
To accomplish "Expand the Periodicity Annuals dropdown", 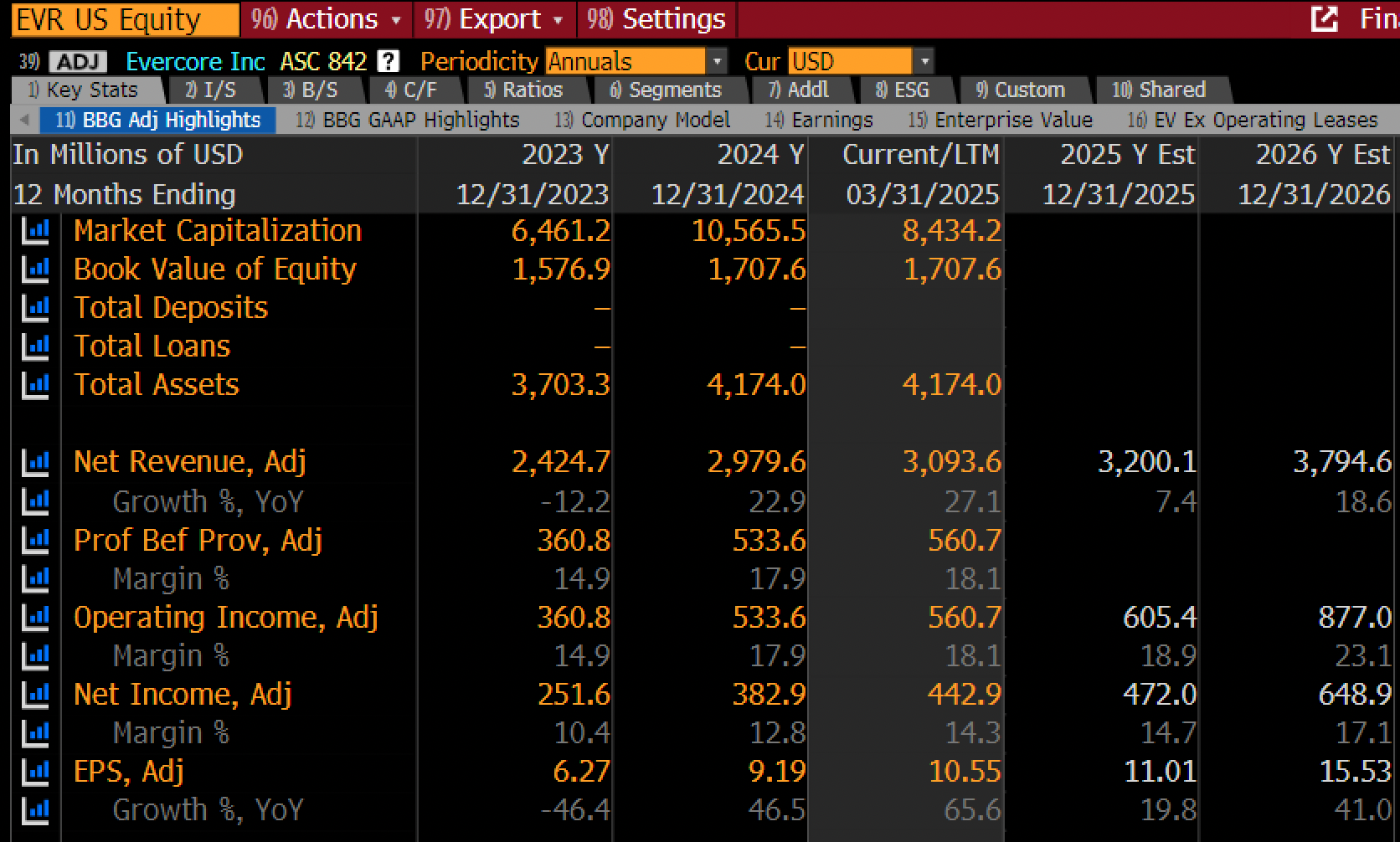I will coord(636,62).
